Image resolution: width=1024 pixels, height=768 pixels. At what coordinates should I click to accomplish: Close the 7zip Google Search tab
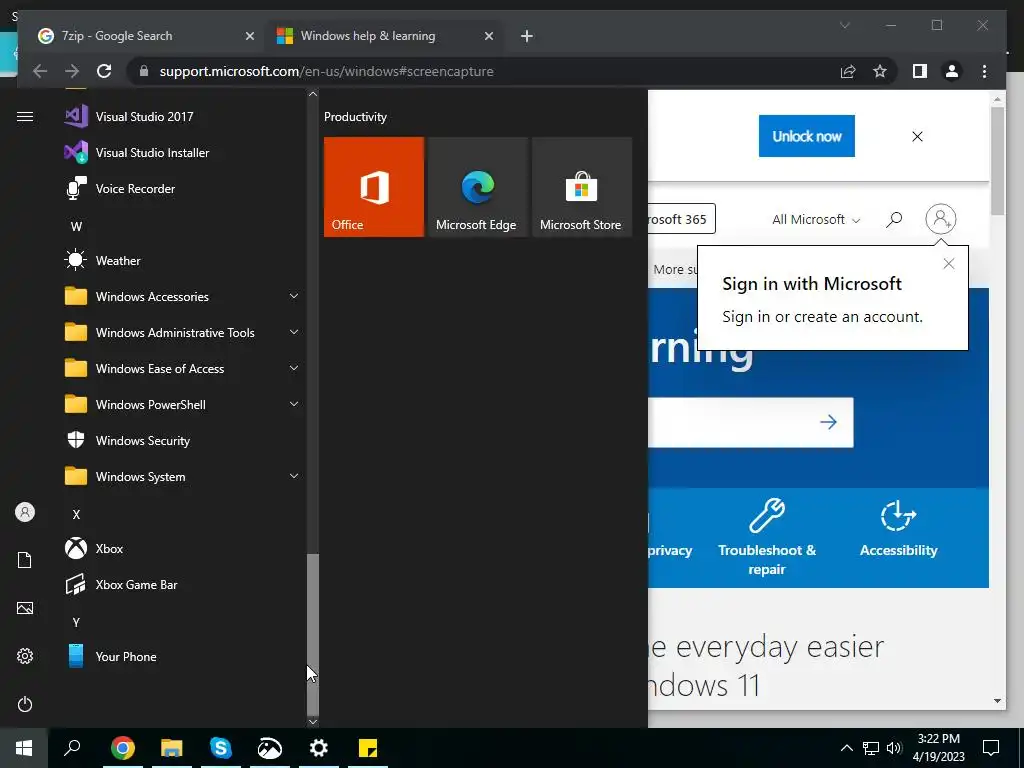click(249, 36)
